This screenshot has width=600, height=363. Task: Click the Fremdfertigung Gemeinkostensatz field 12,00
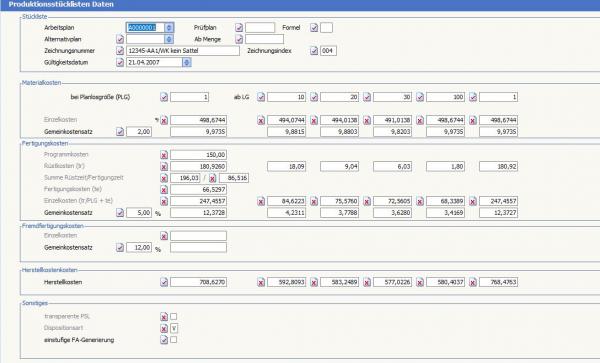coord(139,247)
